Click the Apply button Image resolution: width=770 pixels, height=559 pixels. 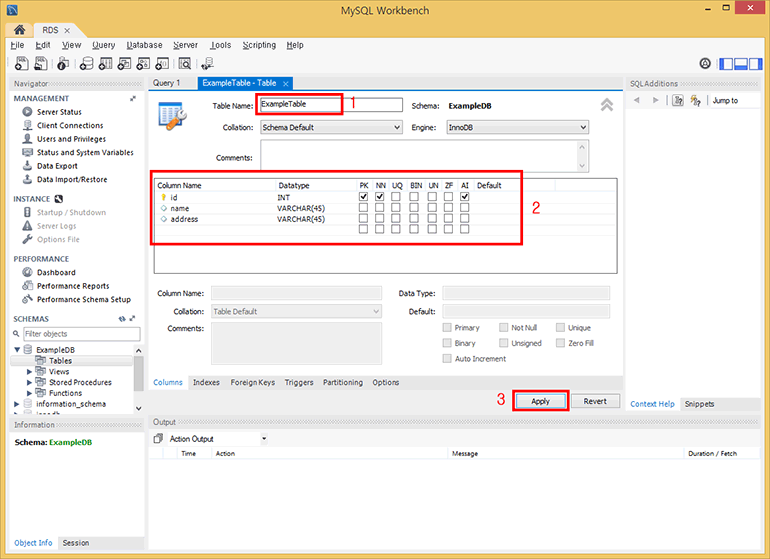point(540,401)
